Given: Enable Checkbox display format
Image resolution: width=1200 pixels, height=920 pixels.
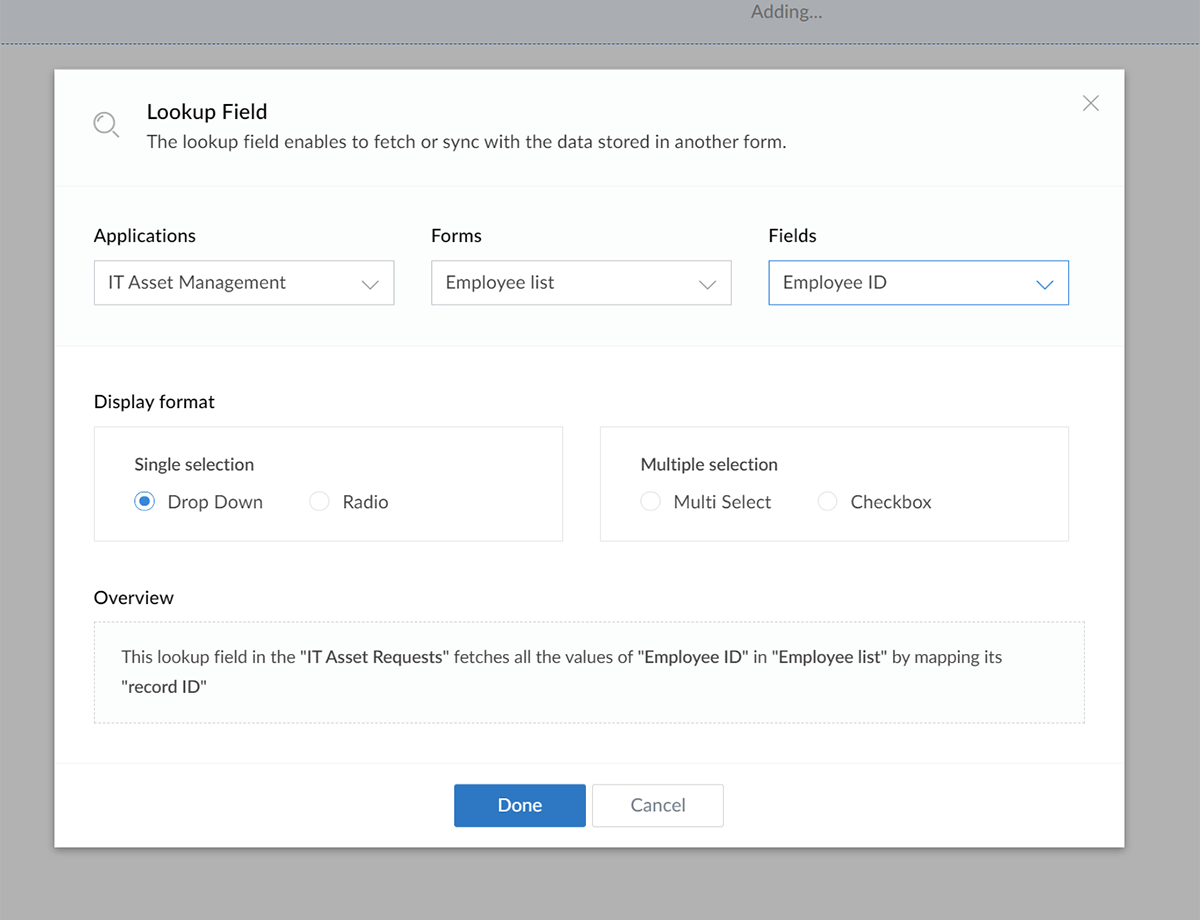Looking at the screenshot, I should [x=827, y=501].
